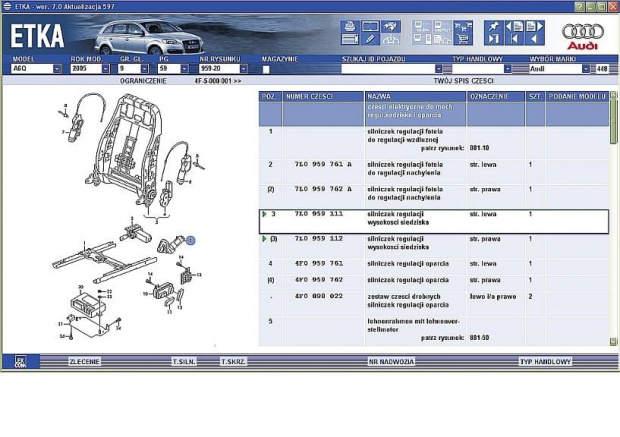Select part number 7L0 959 112
The image size is (620, 437).
[x=319, y=239]
